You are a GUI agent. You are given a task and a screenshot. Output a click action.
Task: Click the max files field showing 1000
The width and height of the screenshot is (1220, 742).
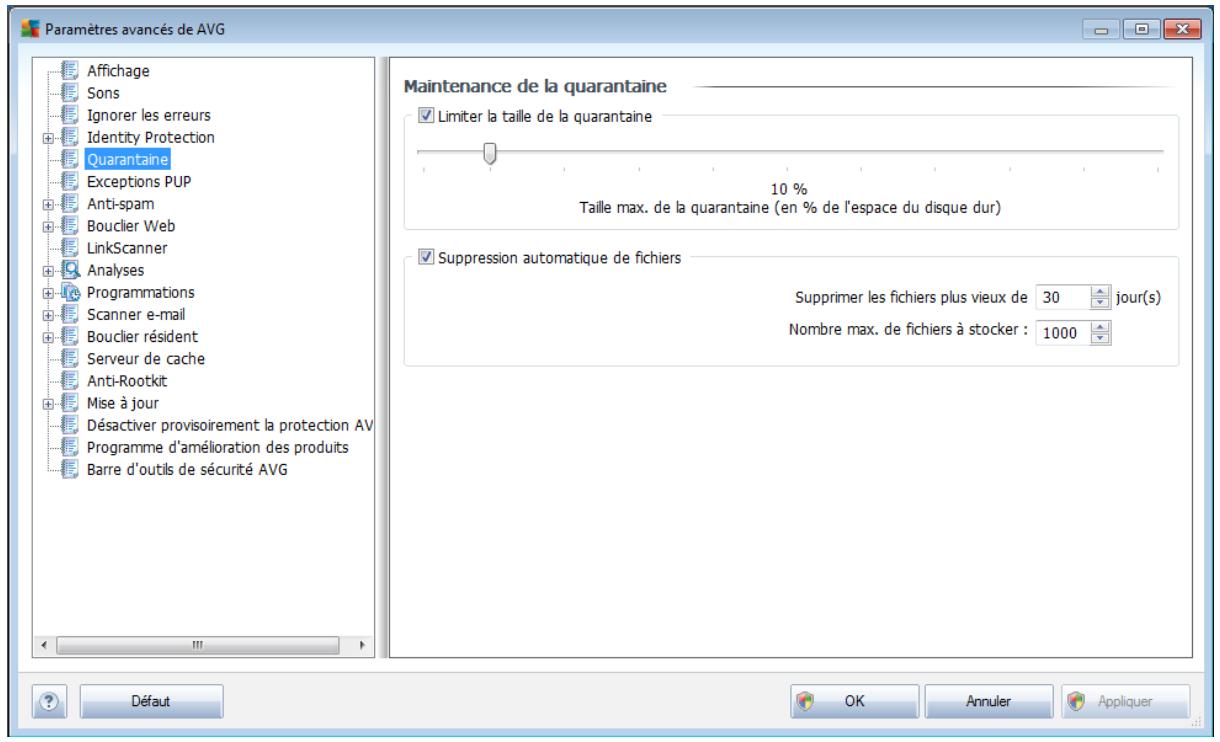pos(1064,335)
